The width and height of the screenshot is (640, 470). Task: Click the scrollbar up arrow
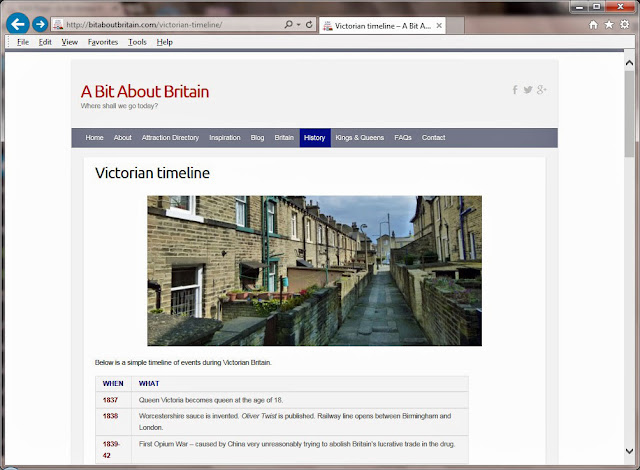629,63
